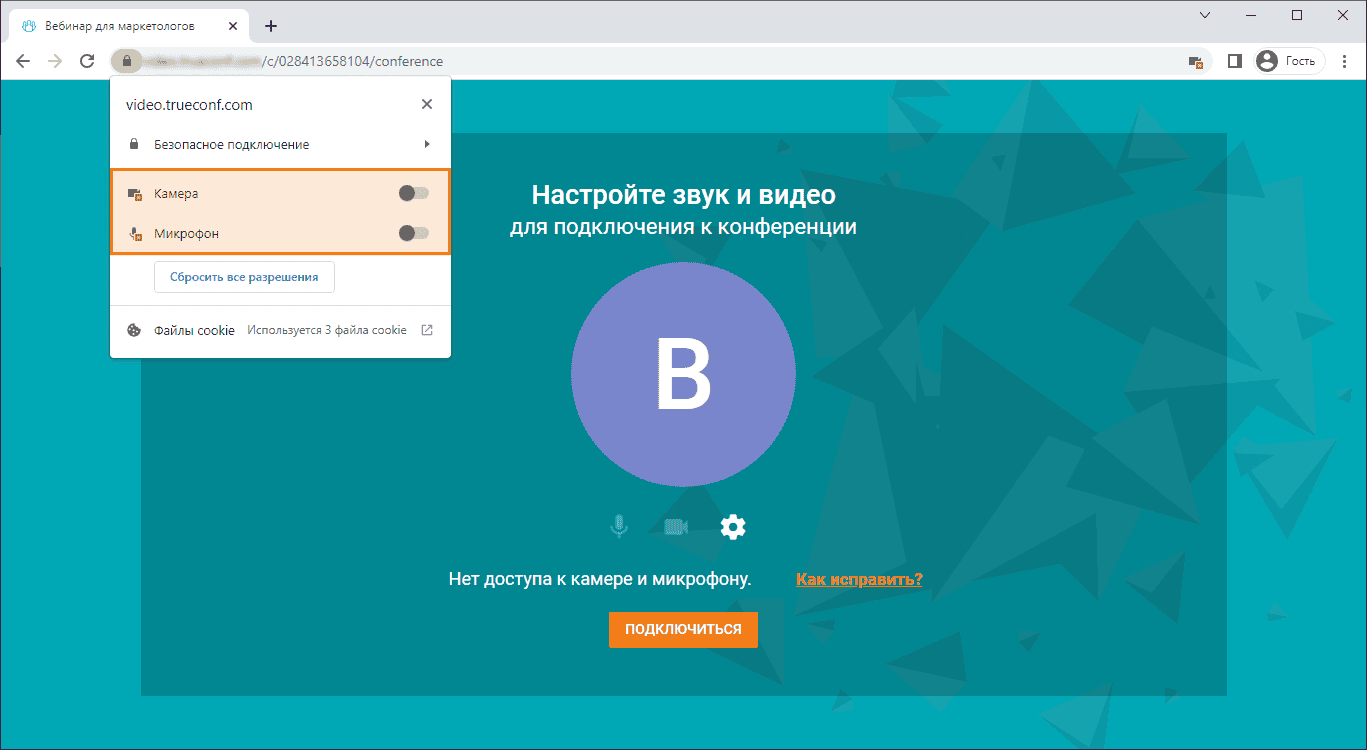1367x750 pixels.
Task: Click the Гость profile button
Action: 1289,61
